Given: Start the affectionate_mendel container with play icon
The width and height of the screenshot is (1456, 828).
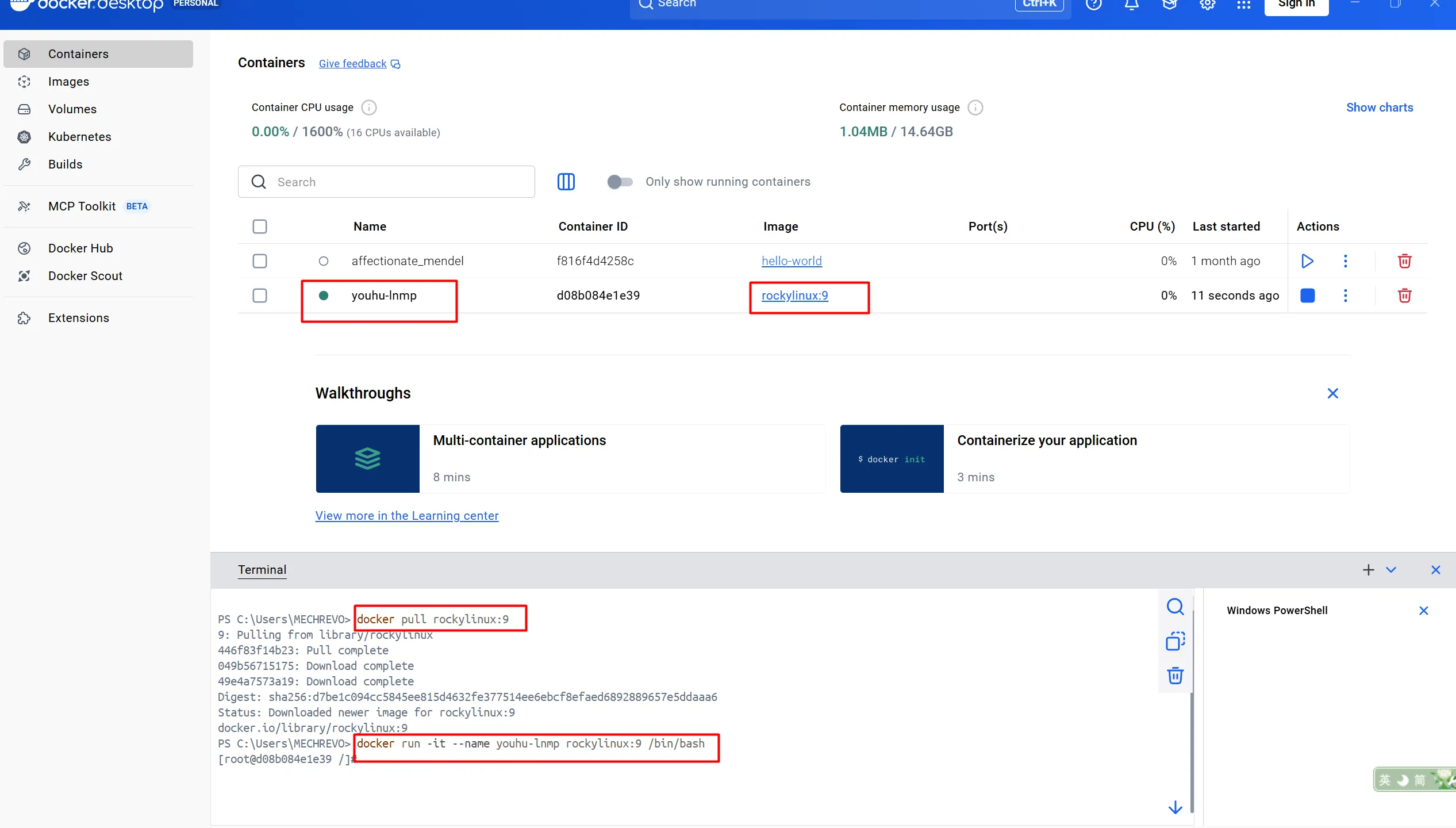Looking at the screenshot, I should (1307, 261).
